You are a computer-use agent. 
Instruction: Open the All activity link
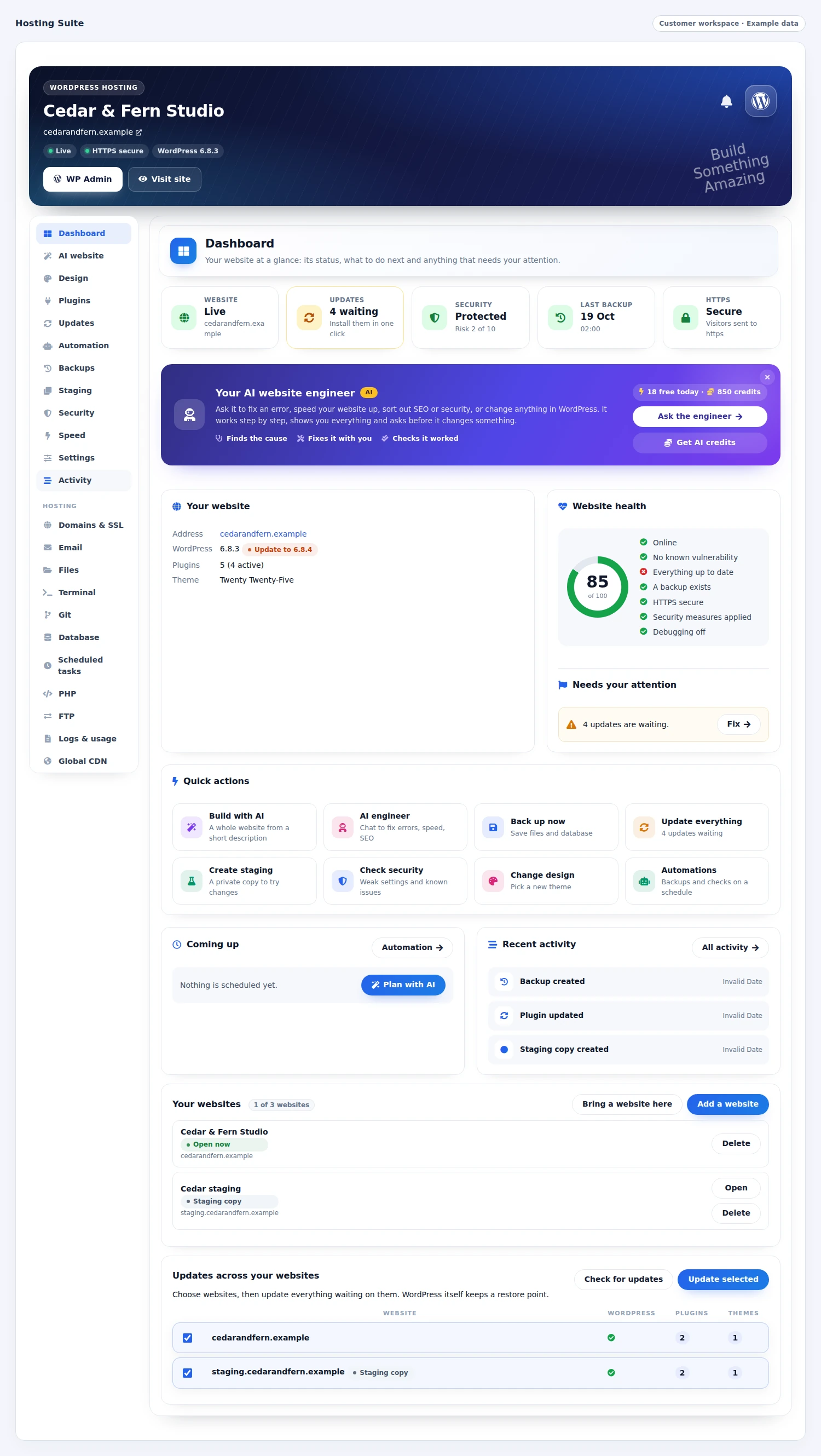point(730,947)
